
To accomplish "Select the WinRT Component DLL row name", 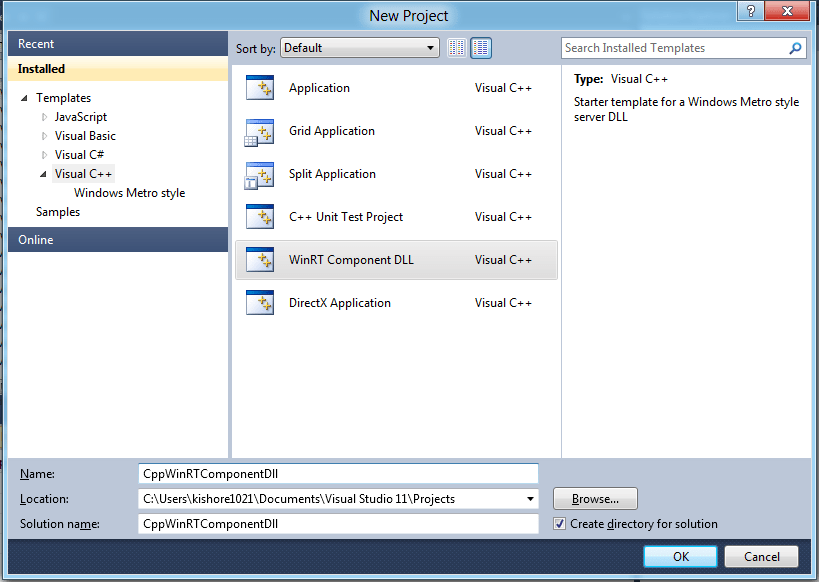I will [351, 260].
